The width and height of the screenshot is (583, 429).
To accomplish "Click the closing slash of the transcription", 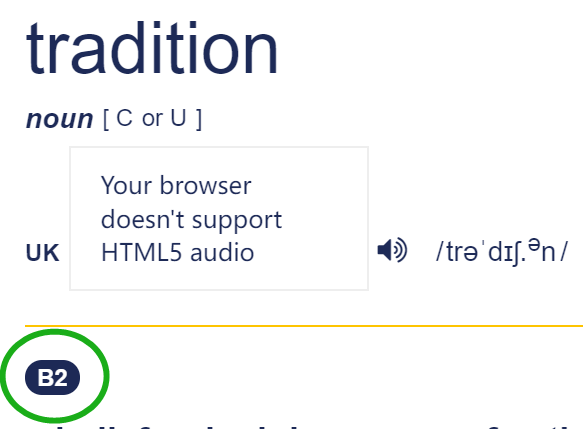I will (x=564, y=252).
